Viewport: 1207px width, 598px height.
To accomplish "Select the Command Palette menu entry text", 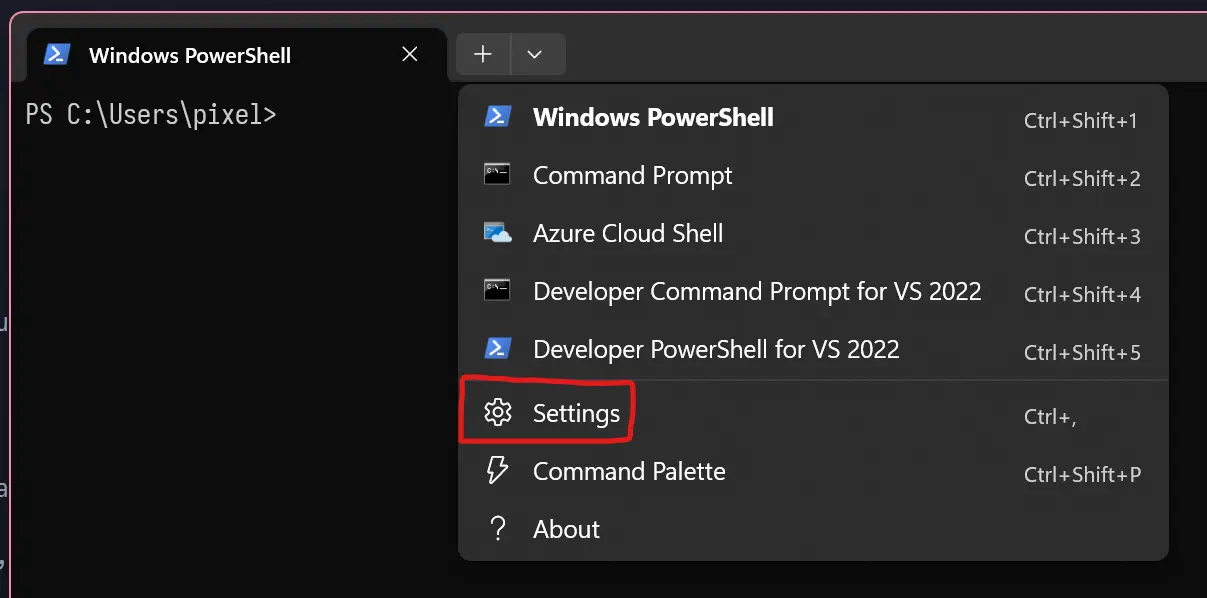I will [629, 472].
